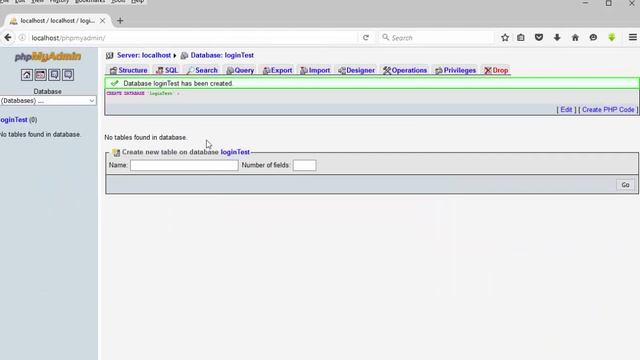
Task: Go back with the browser back arrow
Action: point(8,38)
